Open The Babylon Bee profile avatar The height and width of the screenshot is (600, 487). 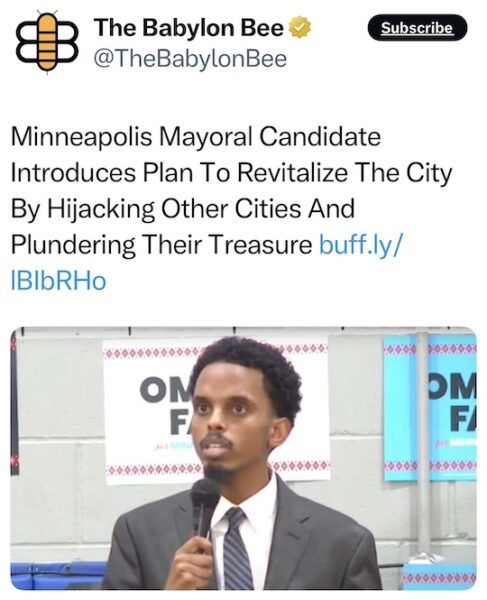pos(47,42)
